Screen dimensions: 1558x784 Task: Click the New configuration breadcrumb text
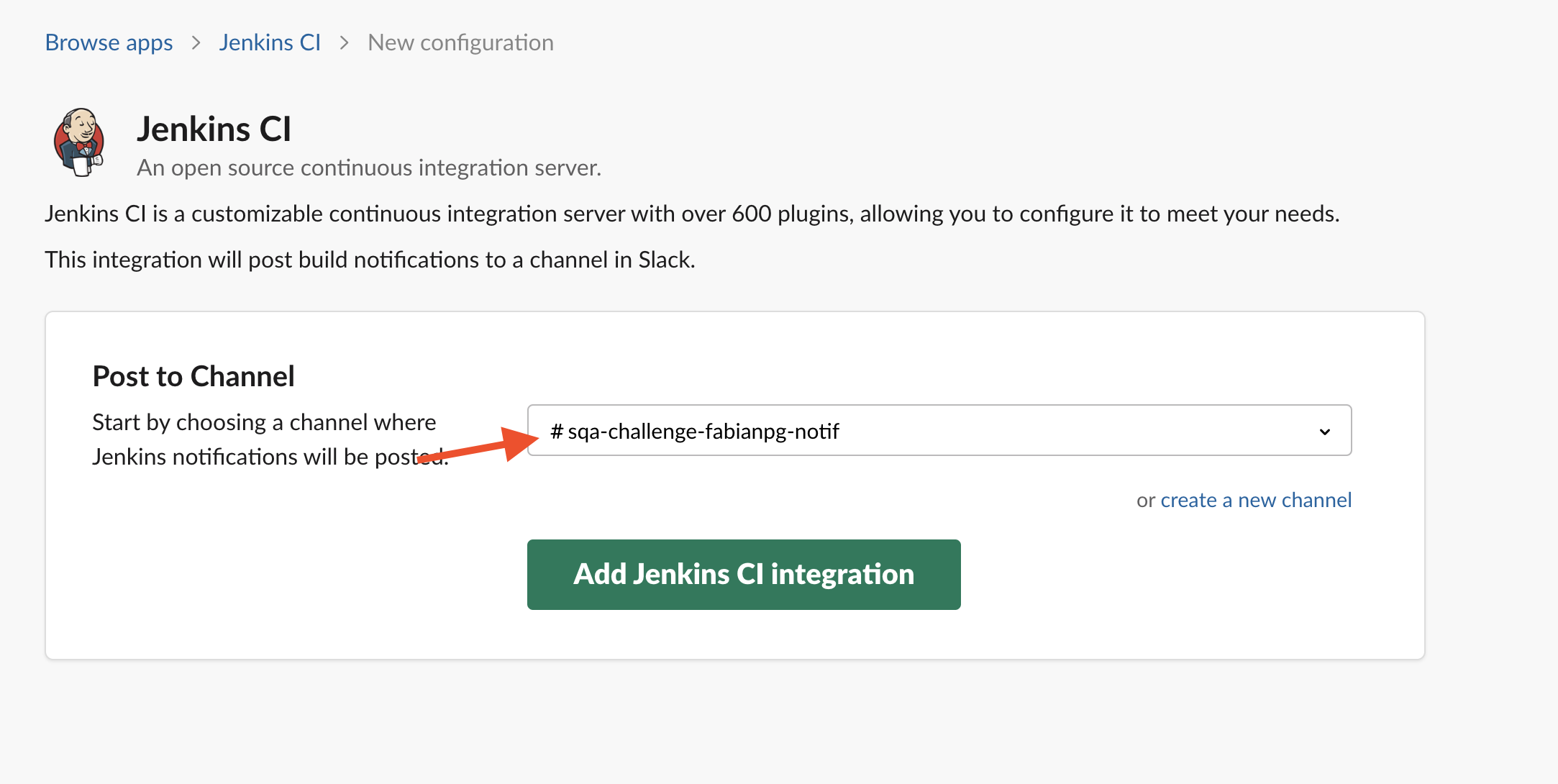pyautogui.click(x=460, y=42)
